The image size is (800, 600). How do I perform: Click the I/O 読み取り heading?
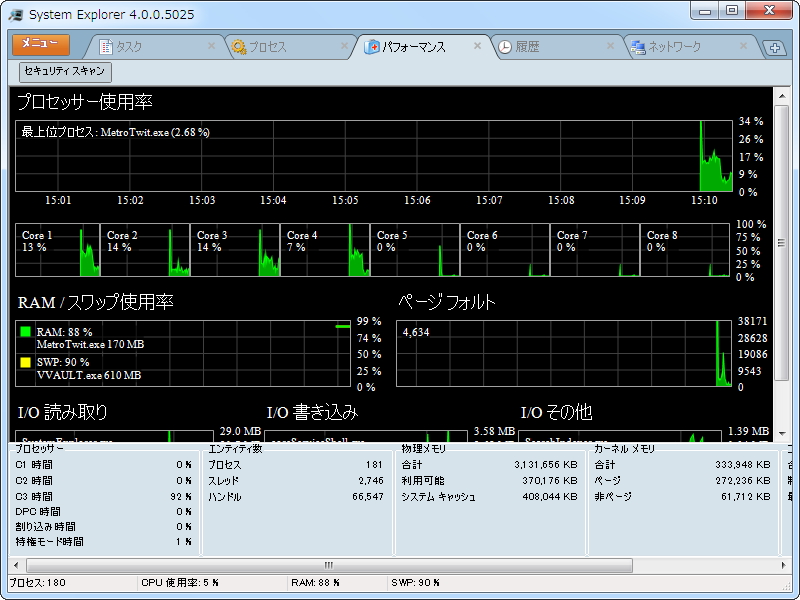point(63,412)
